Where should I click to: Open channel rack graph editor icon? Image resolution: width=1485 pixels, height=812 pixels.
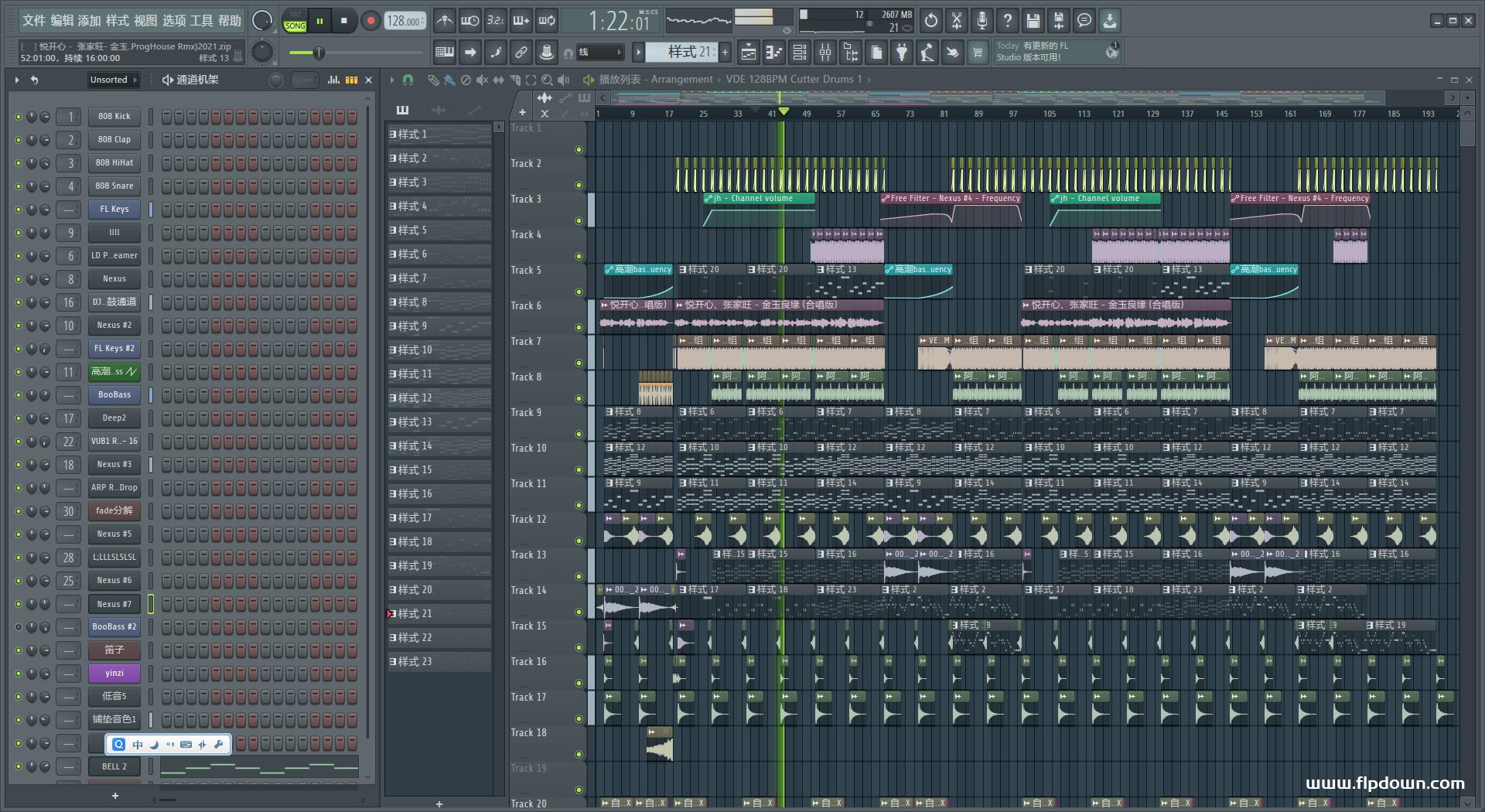click(333, 80)
